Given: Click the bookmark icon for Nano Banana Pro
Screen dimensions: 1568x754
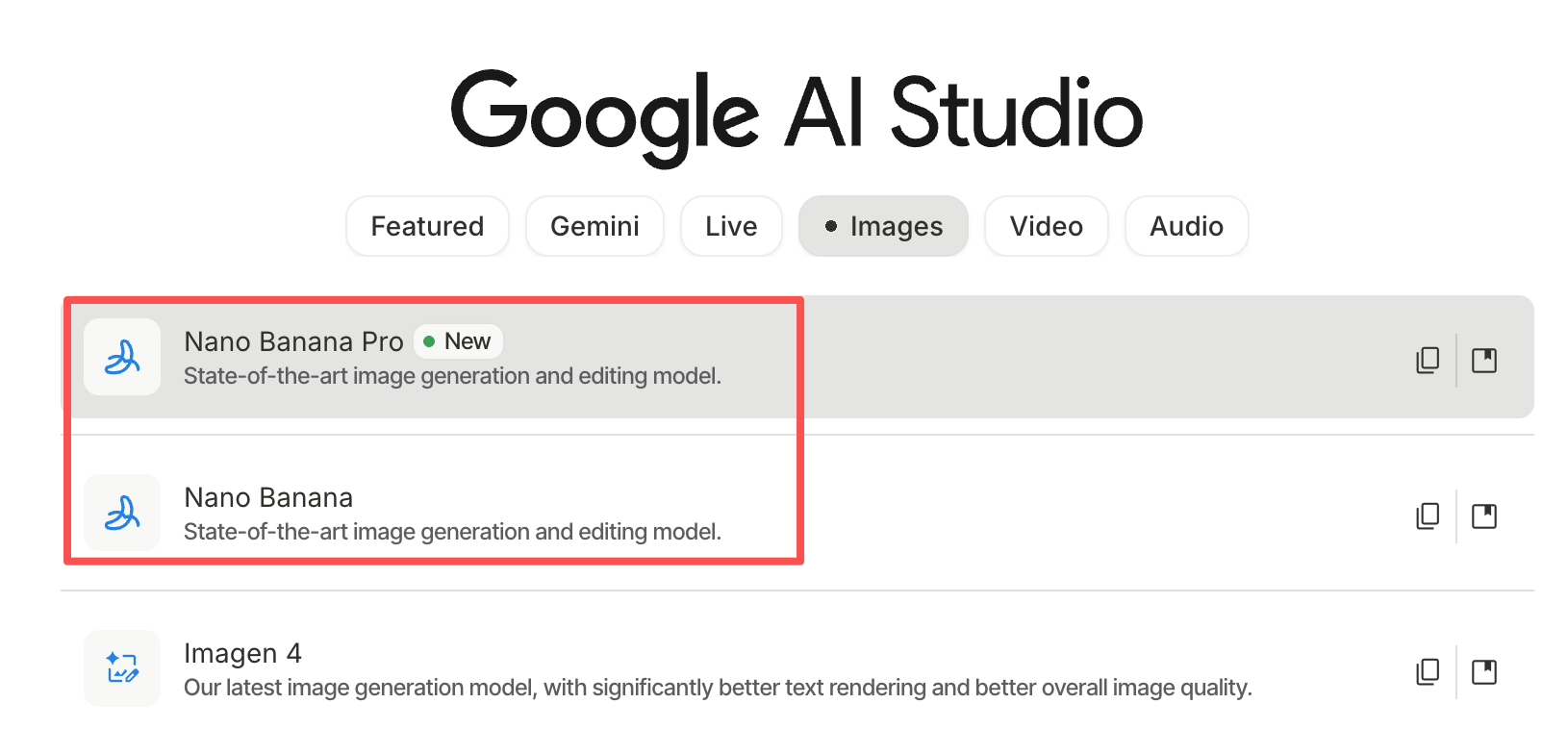Looking at the screenshot, I should click(x=1484, y=361).
